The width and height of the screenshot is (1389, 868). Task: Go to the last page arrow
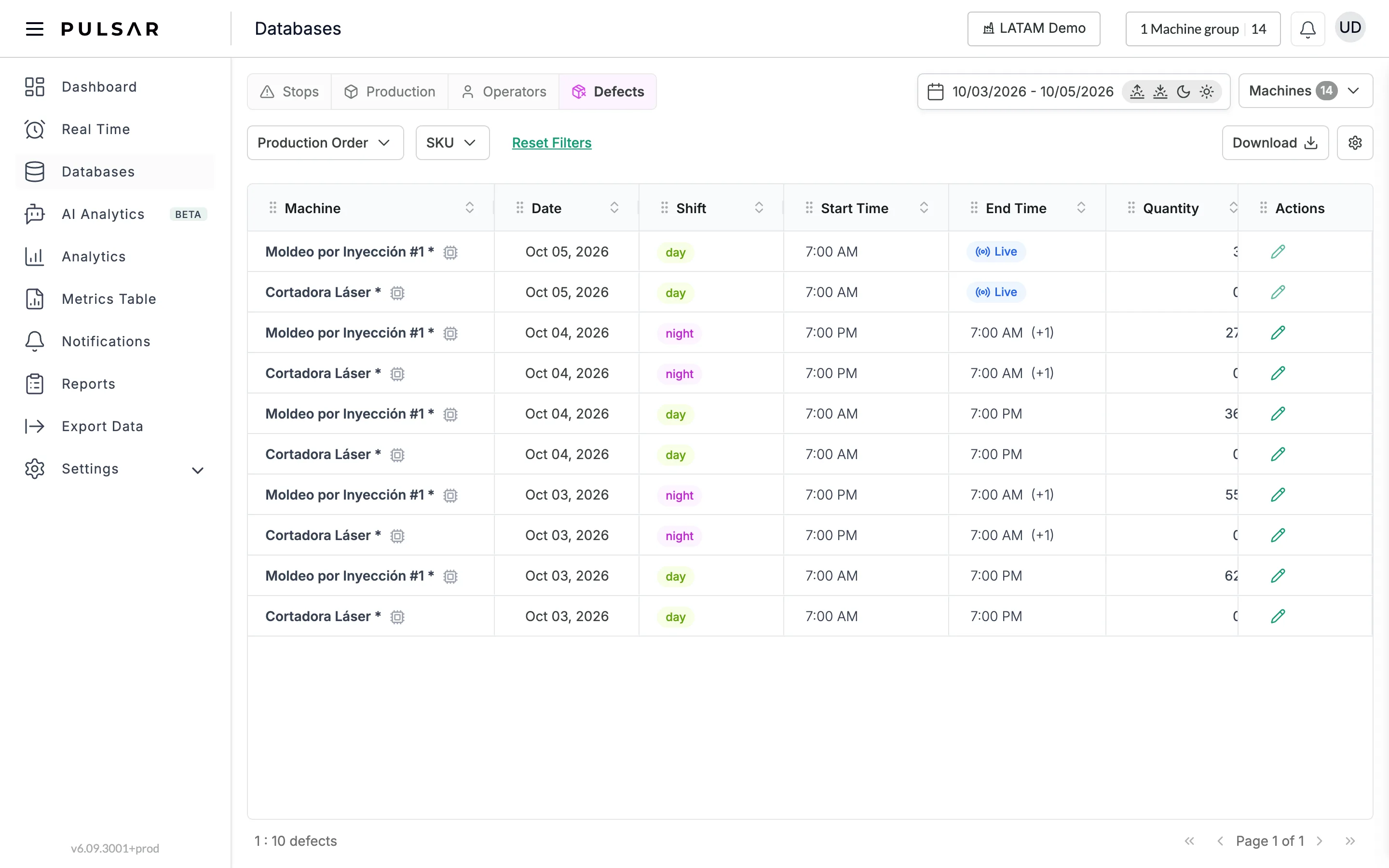click(x=1350, y=841)
